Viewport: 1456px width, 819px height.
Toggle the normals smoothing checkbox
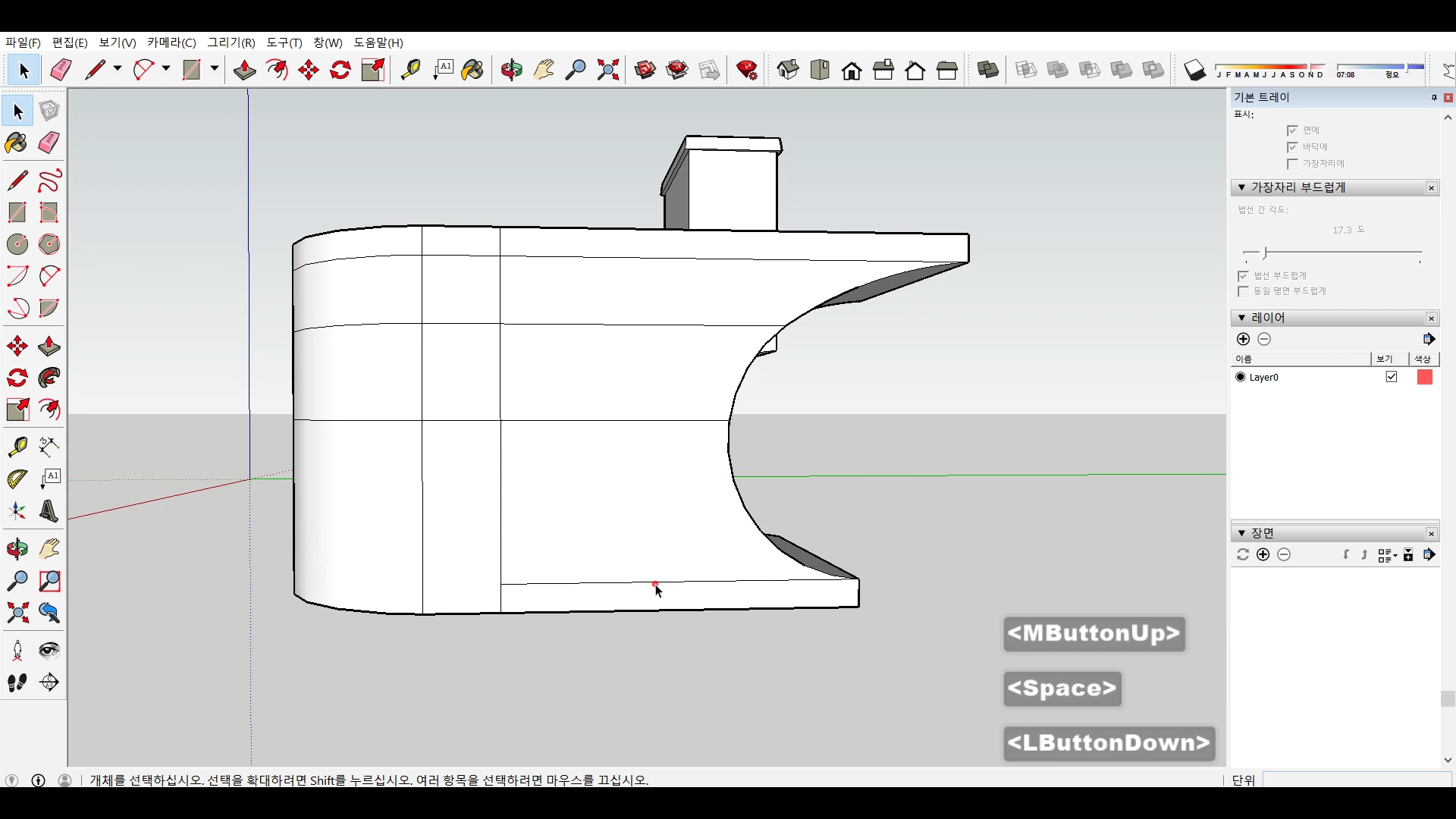[x=1243, y=276]
